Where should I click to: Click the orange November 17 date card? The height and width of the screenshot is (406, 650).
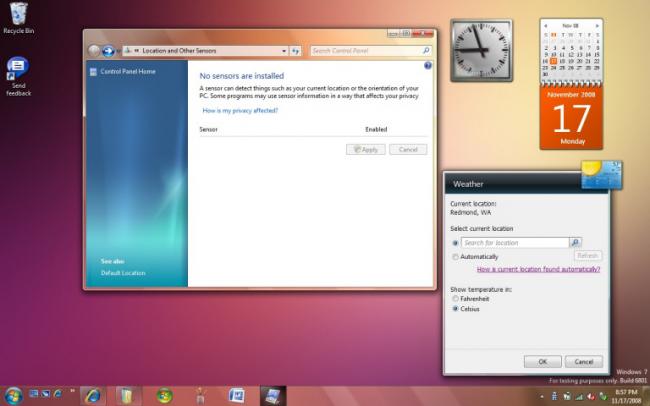coord(571,118)
